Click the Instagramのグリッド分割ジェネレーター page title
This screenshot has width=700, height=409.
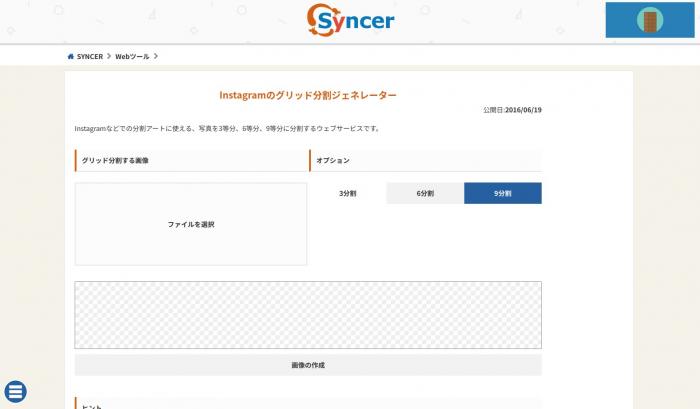(308, 95)
